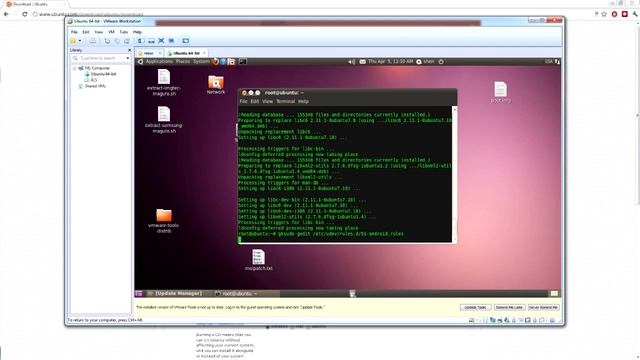Open the VM menu in VMware

pyautogui.click(x=111, y=32)
